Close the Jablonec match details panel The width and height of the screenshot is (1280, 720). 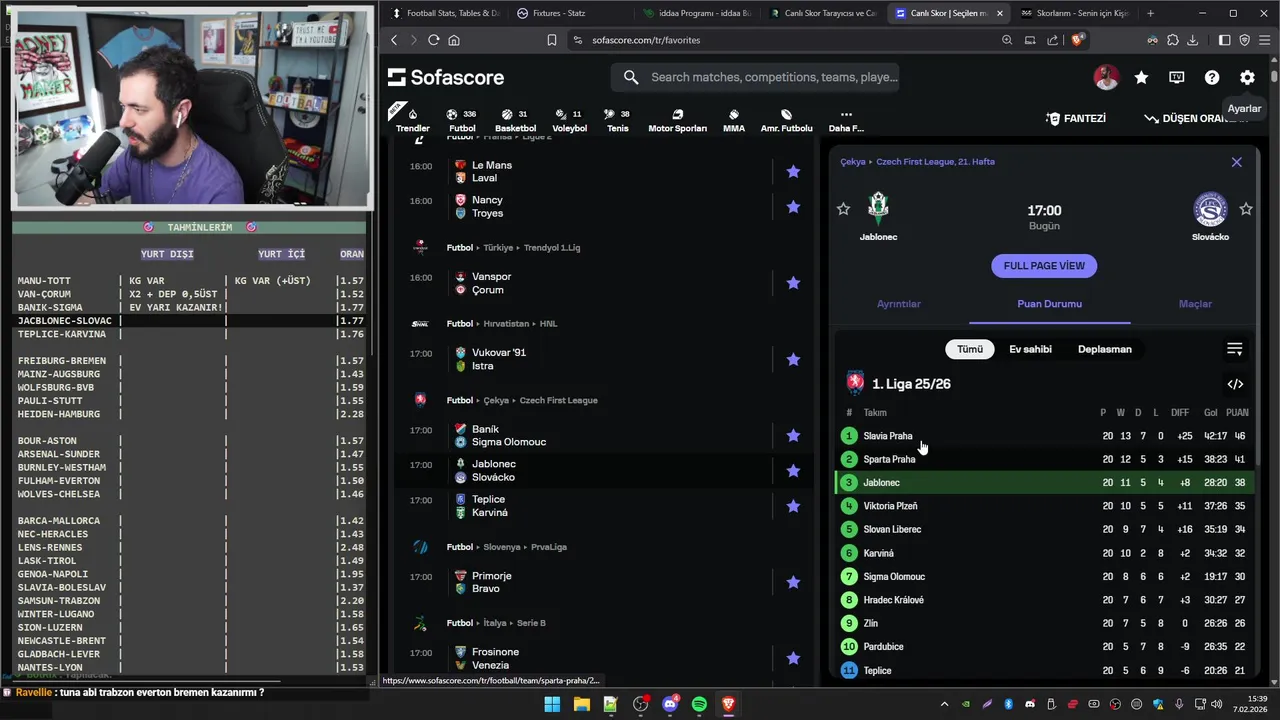(1236, 162)
